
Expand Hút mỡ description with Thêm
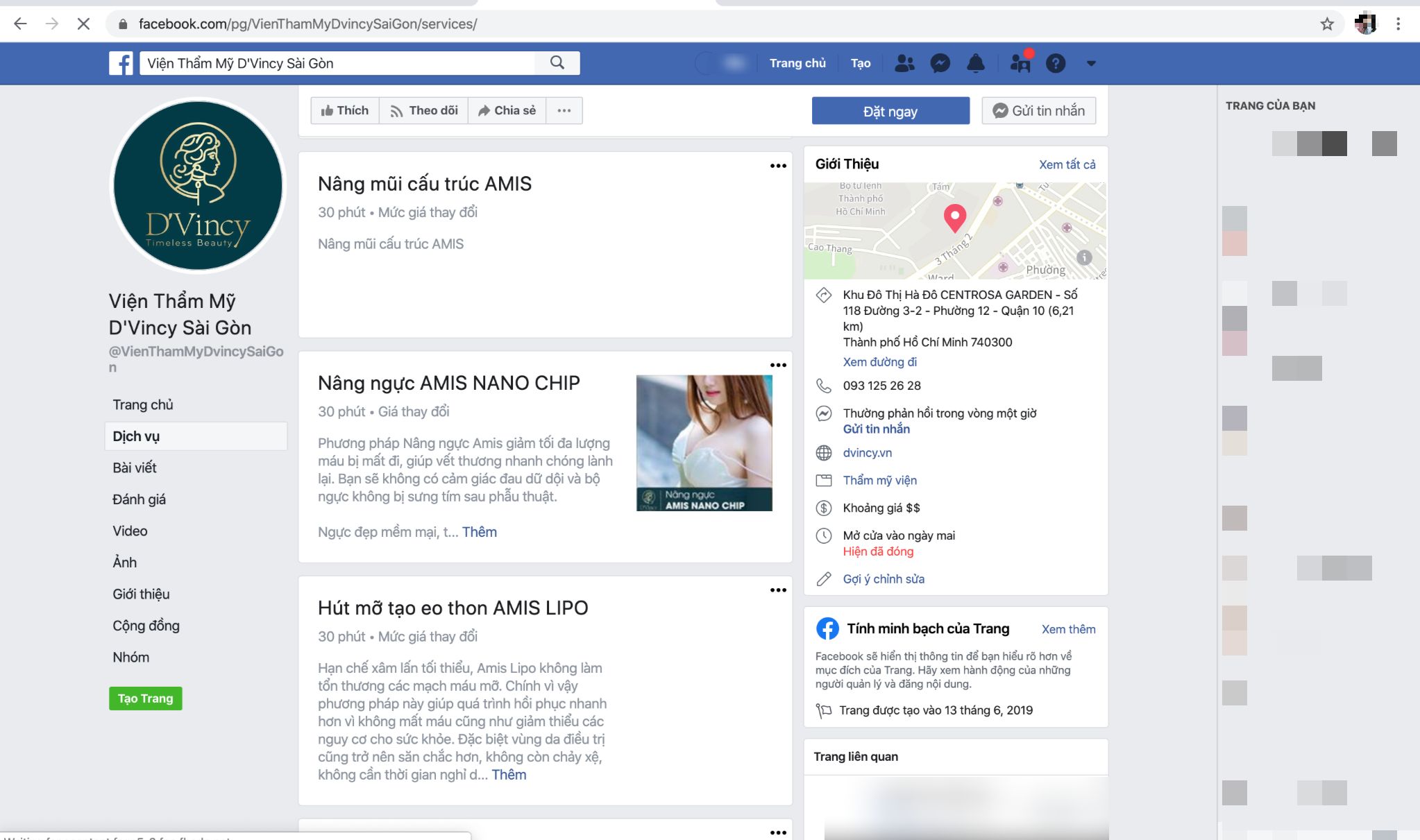click(x=509, y=775)
